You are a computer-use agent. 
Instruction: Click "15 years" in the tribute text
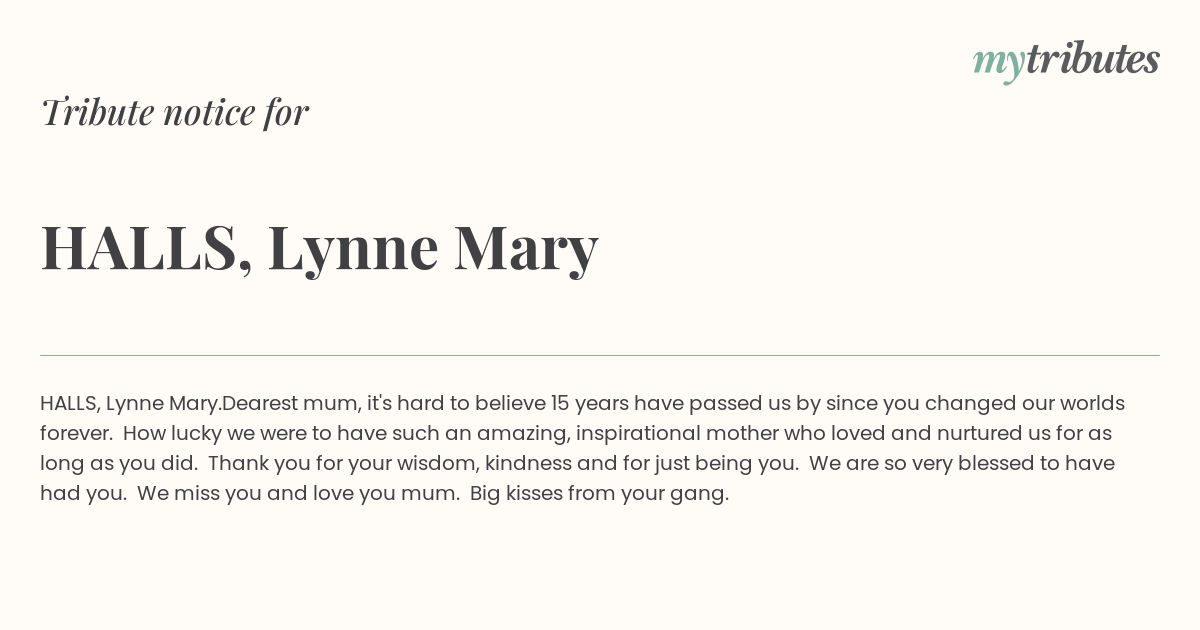click(x=589, y=404)
